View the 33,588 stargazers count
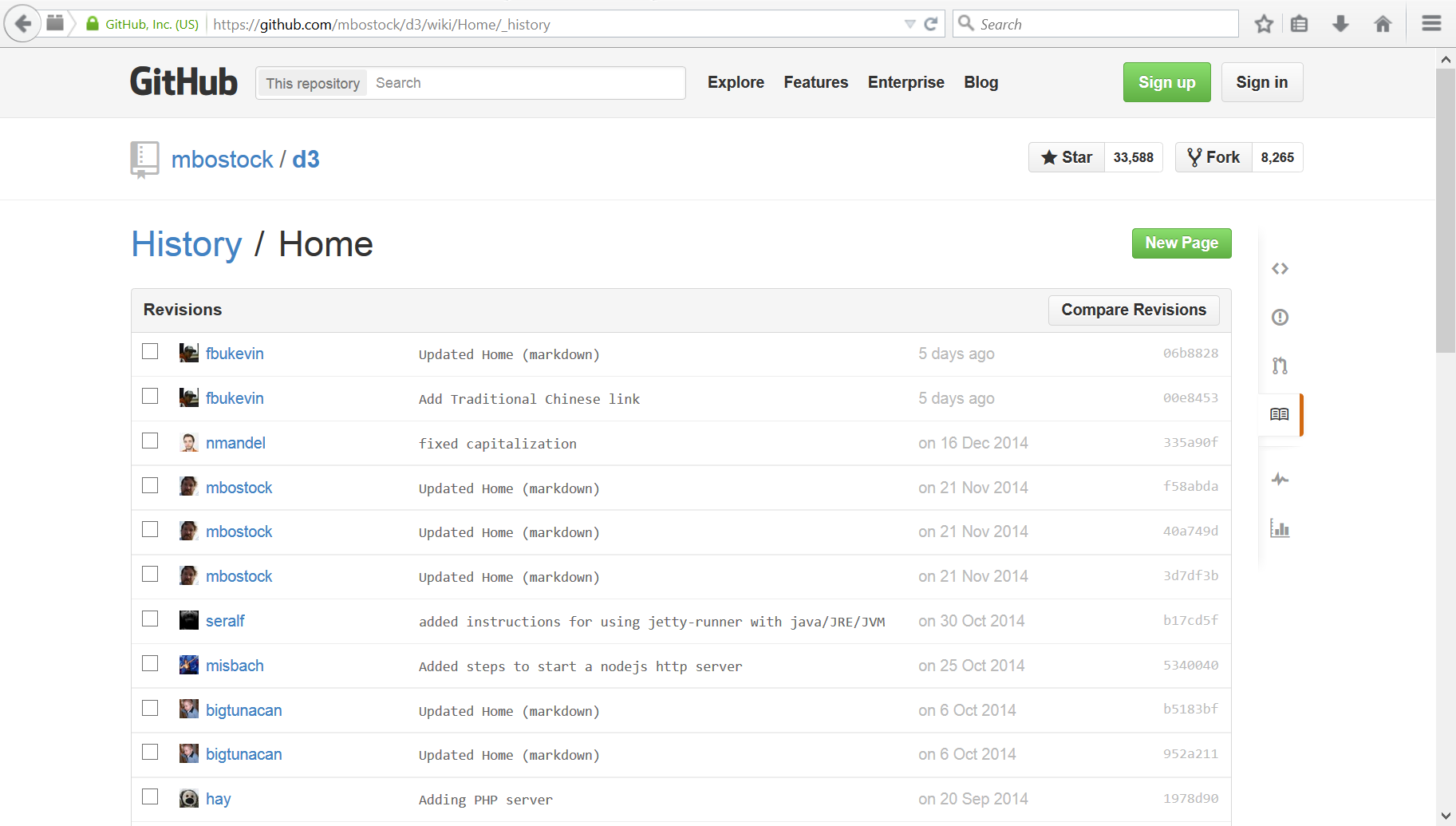The image size is (1456, 826). (1134, 157)
